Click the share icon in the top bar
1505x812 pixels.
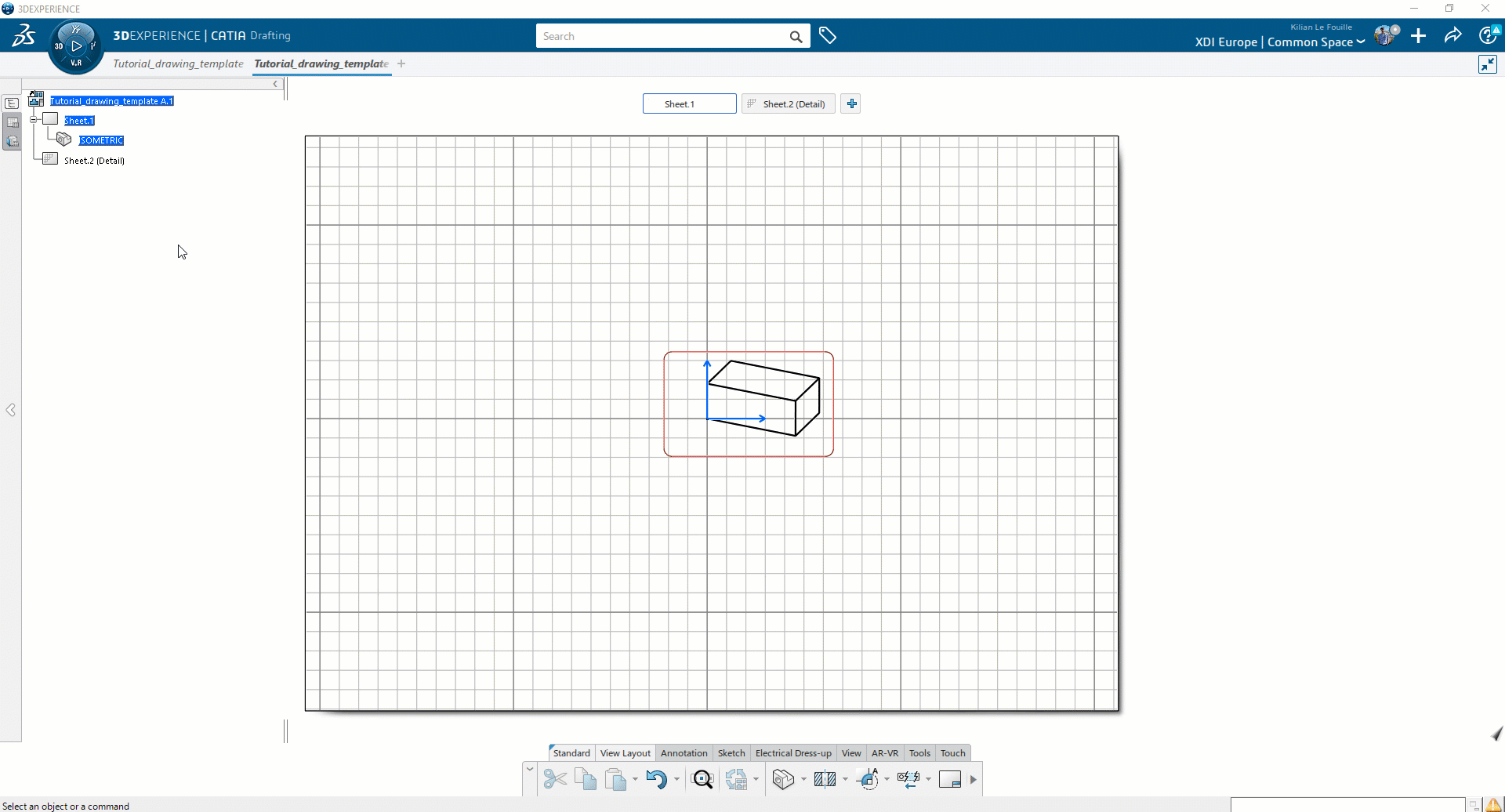coord(1452,35)
